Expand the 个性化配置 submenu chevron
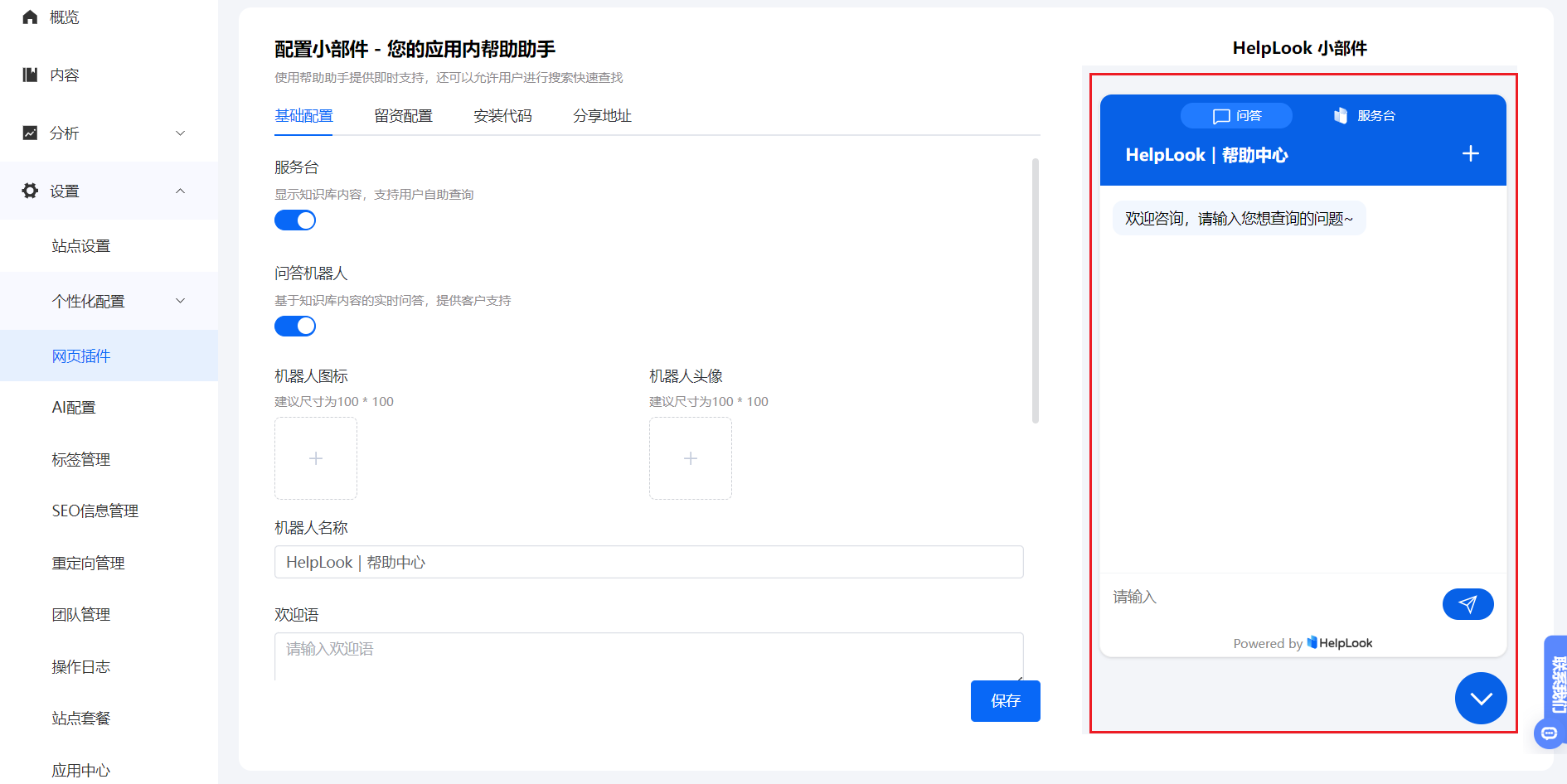Screen dimensions: 1567x784 [x=181, y=301]
